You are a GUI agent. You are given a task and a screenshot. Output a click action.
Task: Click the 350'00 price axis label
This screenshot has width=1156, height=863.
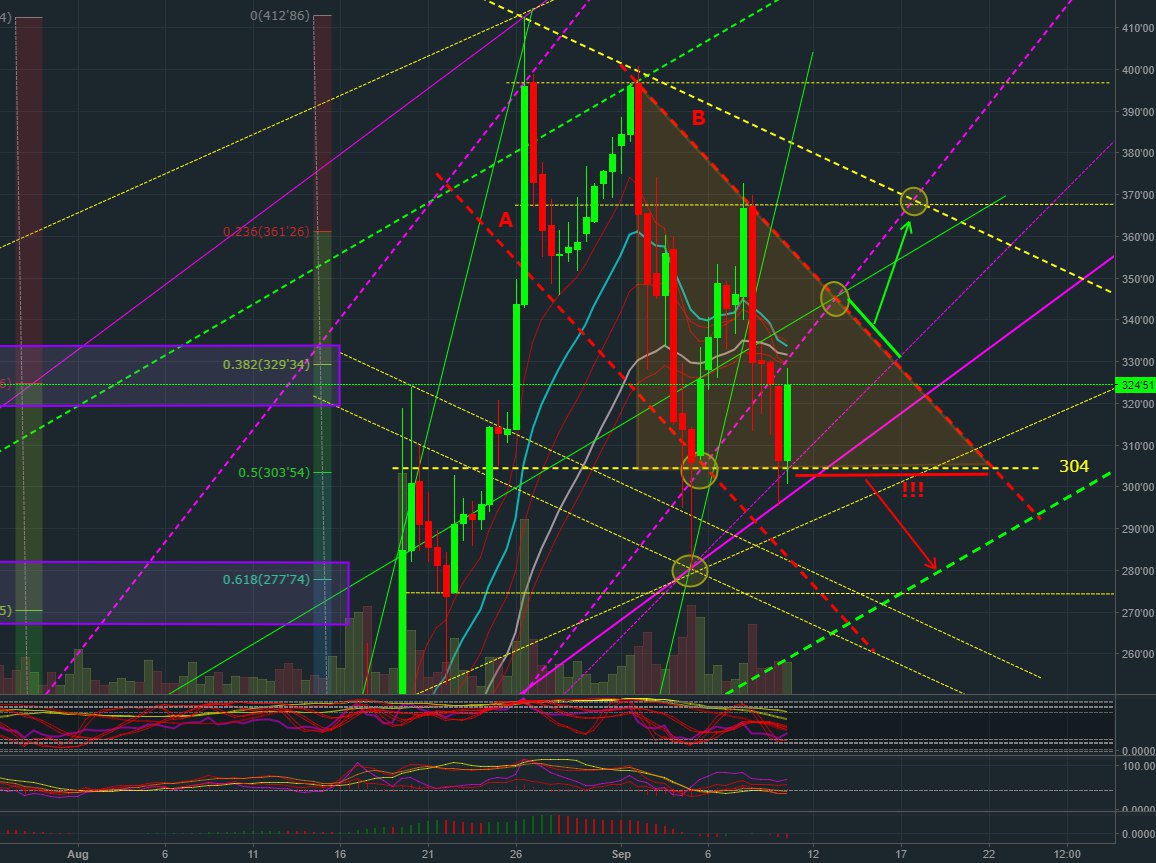coord(1138,279)
